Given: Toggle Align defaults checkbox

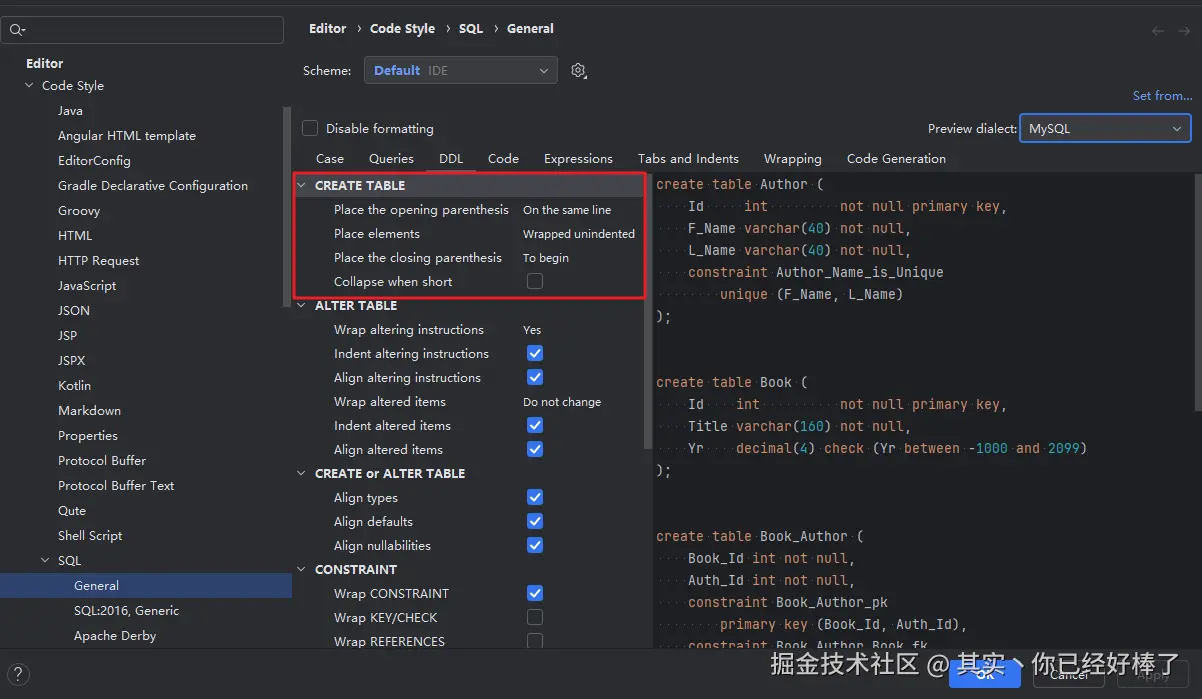Looking at the screenshot, I should (535, 522).
